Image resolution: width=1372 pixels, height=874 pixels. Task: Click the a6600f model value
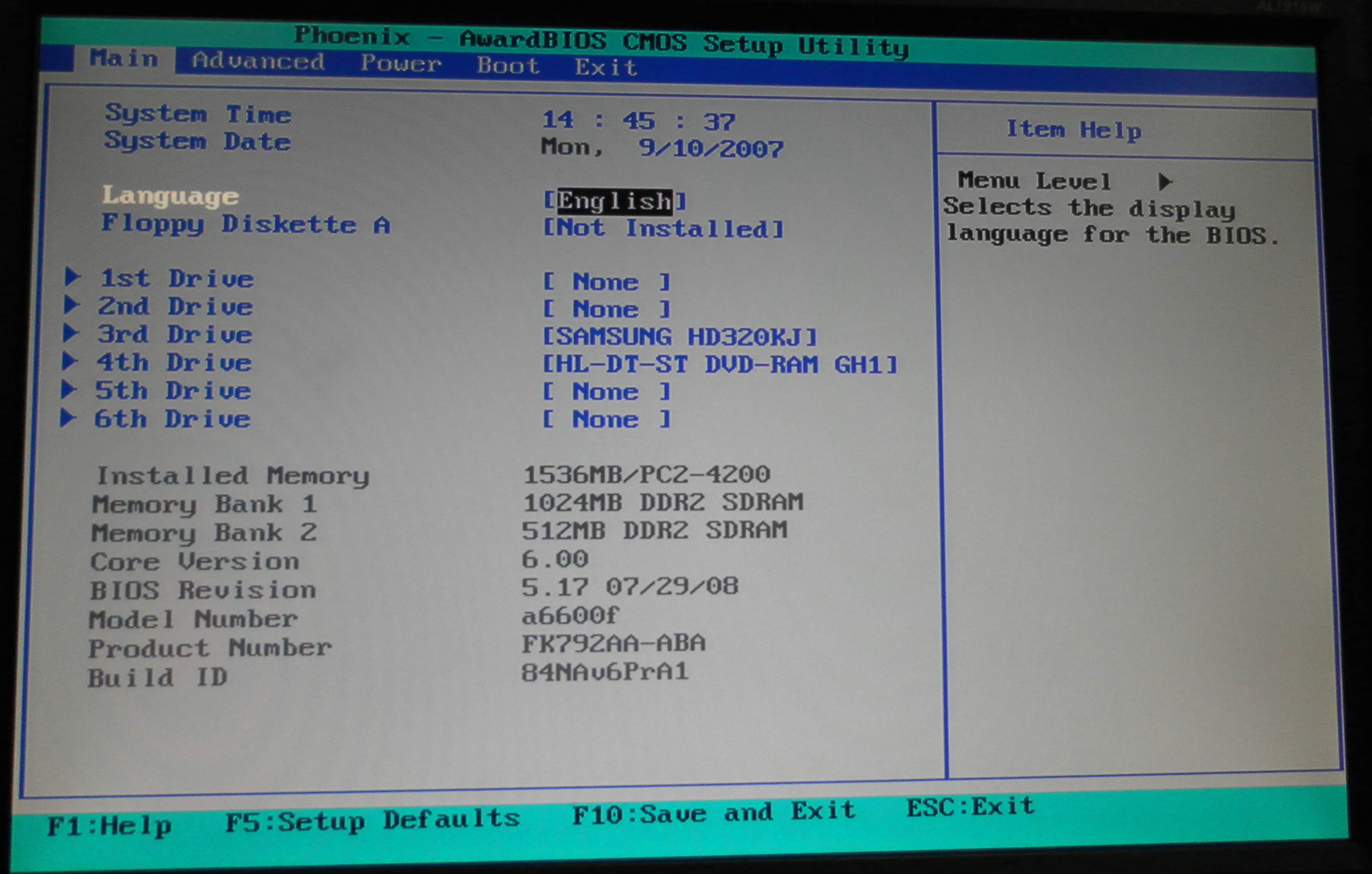pos(570,615)
